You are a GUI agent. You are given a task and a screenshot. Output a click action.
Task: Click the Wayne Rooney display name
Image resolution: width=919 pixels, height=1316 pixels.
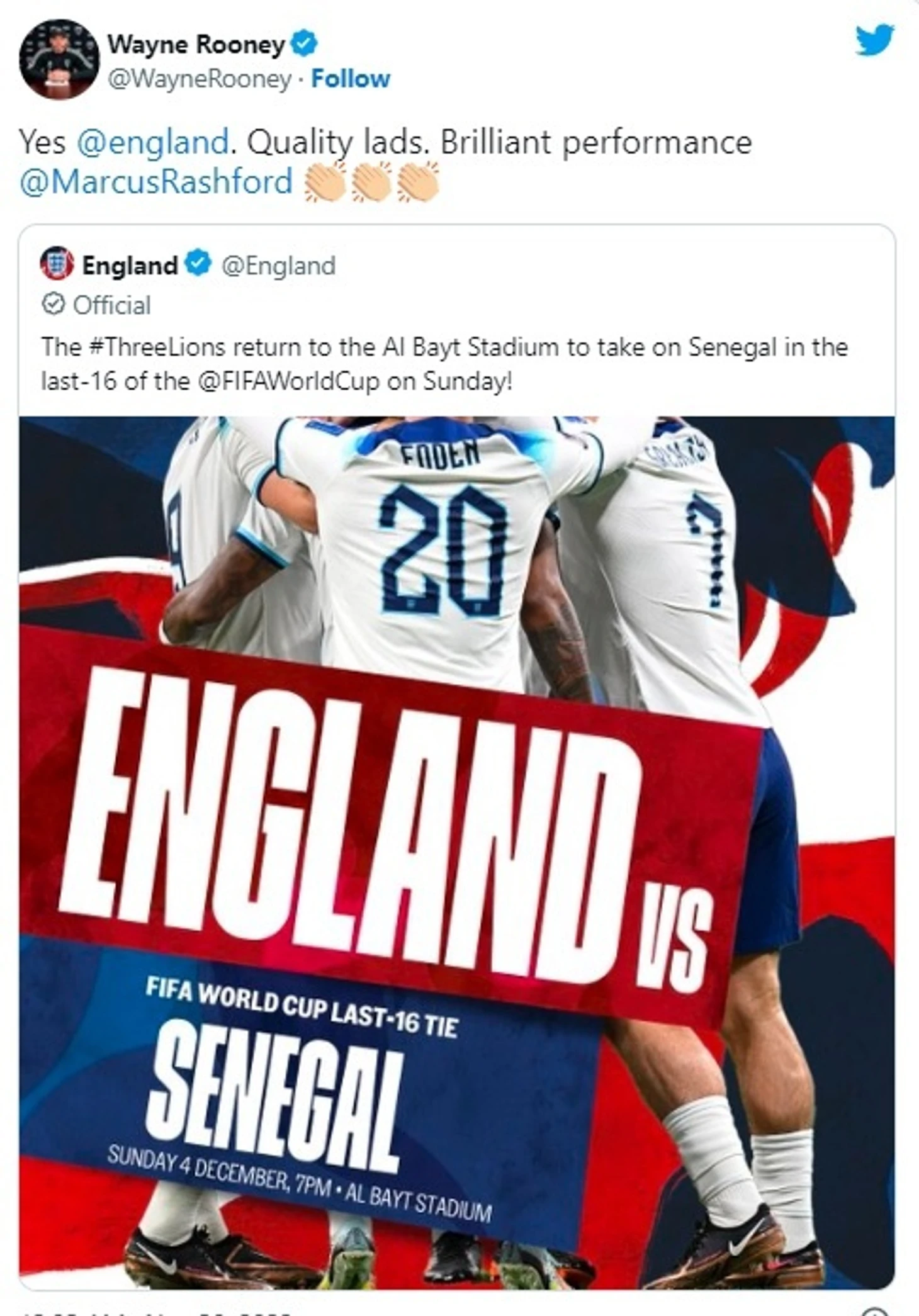point(196,44)
